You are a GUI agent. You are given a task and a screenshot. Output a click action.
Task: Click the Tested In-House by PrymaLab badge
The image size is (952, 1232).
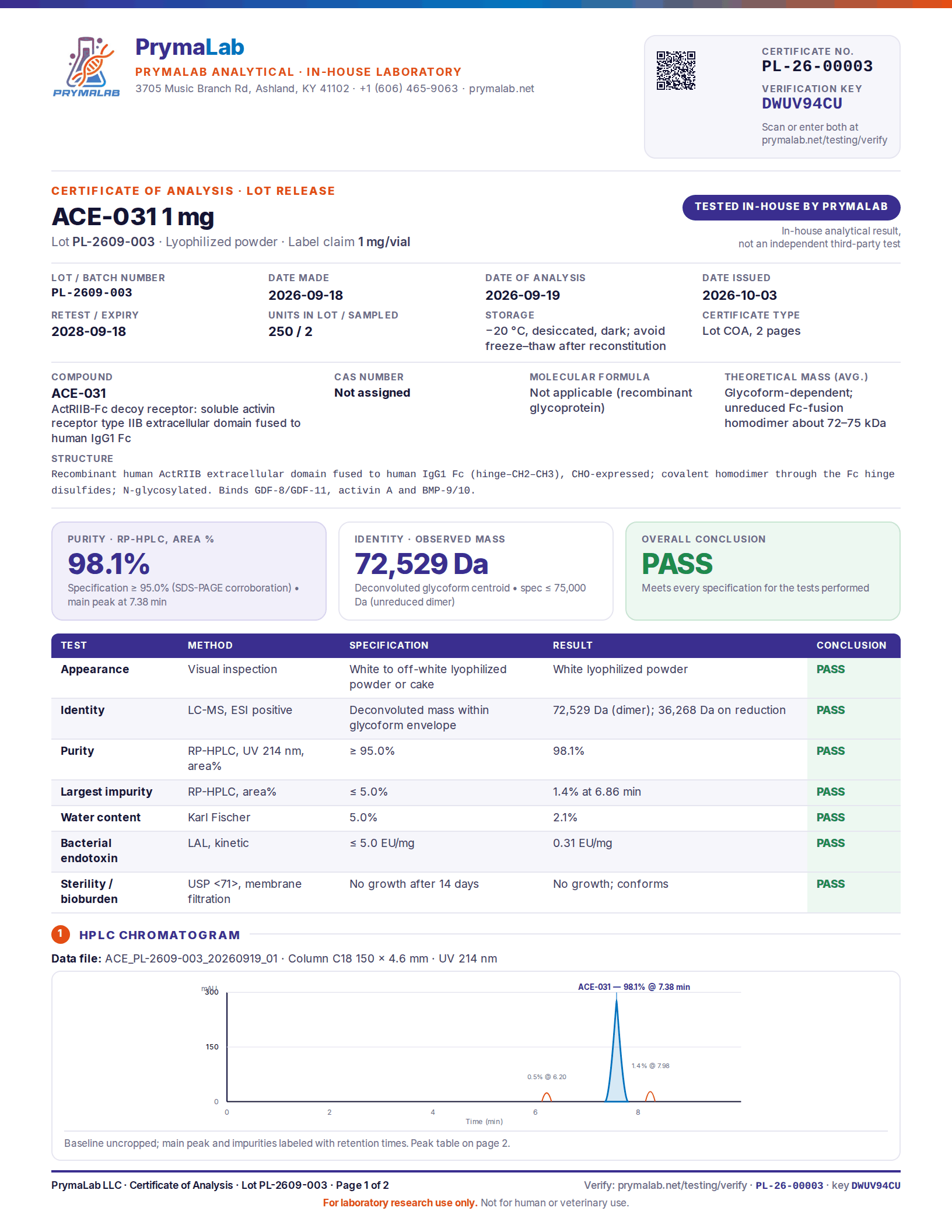791,207
